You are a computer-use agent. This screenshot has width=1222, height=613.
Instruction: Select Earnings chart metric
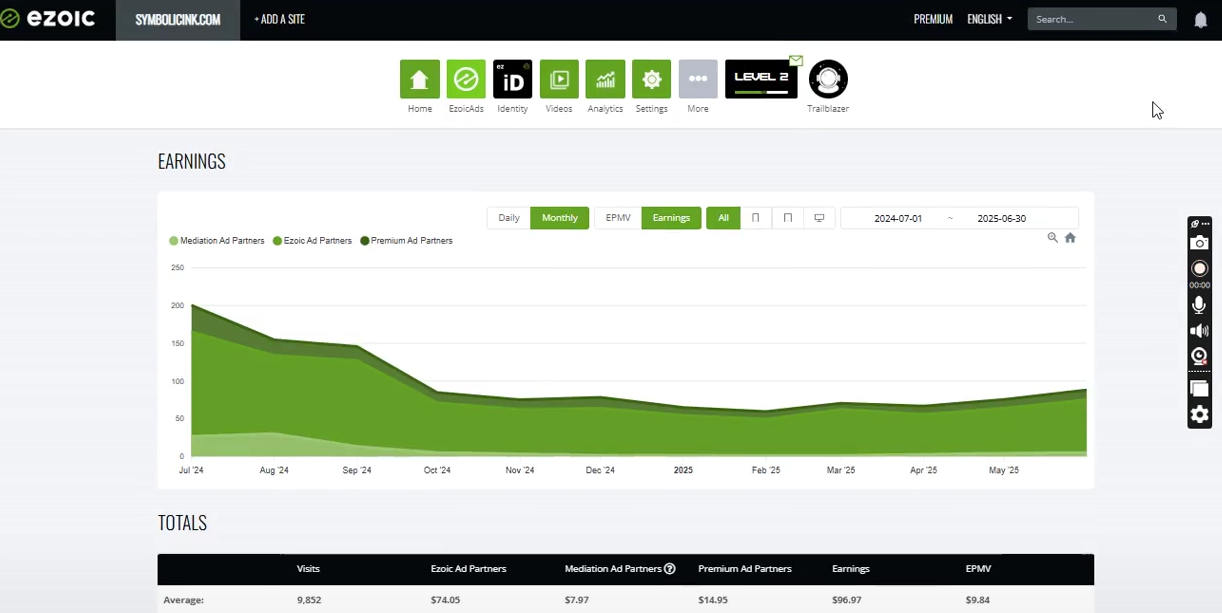[x=671, y=218]
